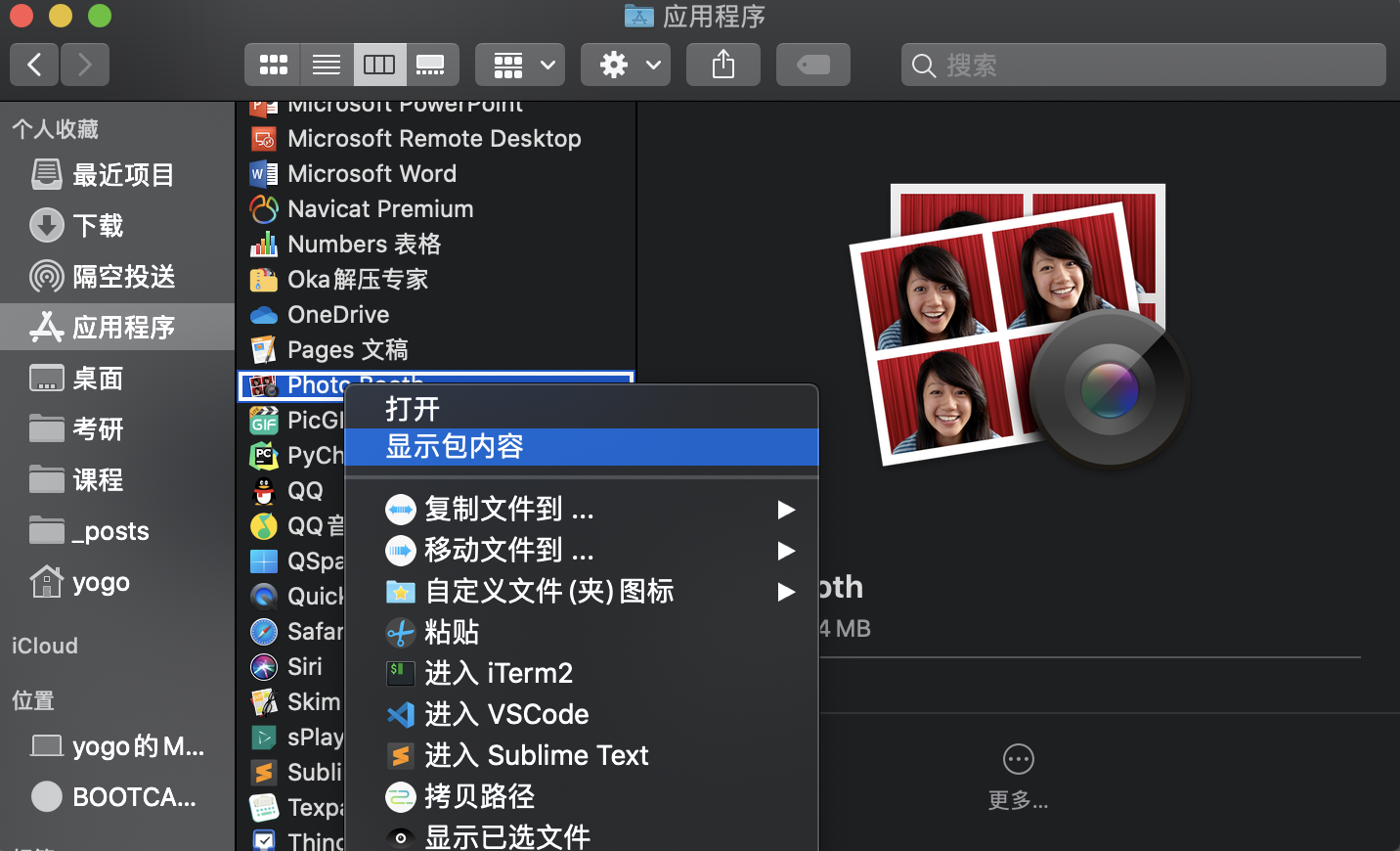Select the QuickTime app icon
This screenshot has width=1400, height=851.
point(264,597)
